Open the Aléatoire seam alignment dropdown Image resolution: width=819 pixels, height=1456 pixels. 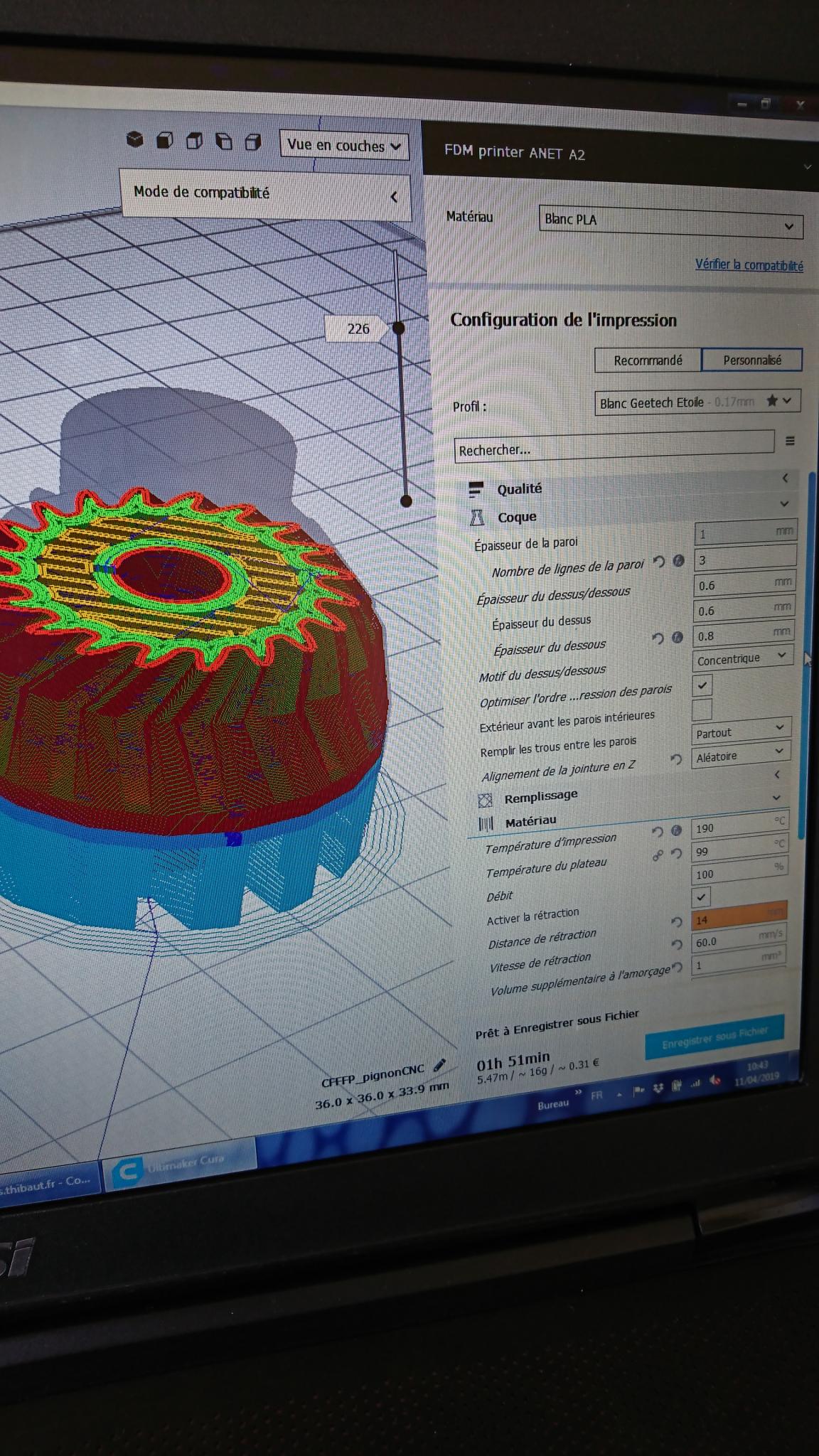point(742,754)
